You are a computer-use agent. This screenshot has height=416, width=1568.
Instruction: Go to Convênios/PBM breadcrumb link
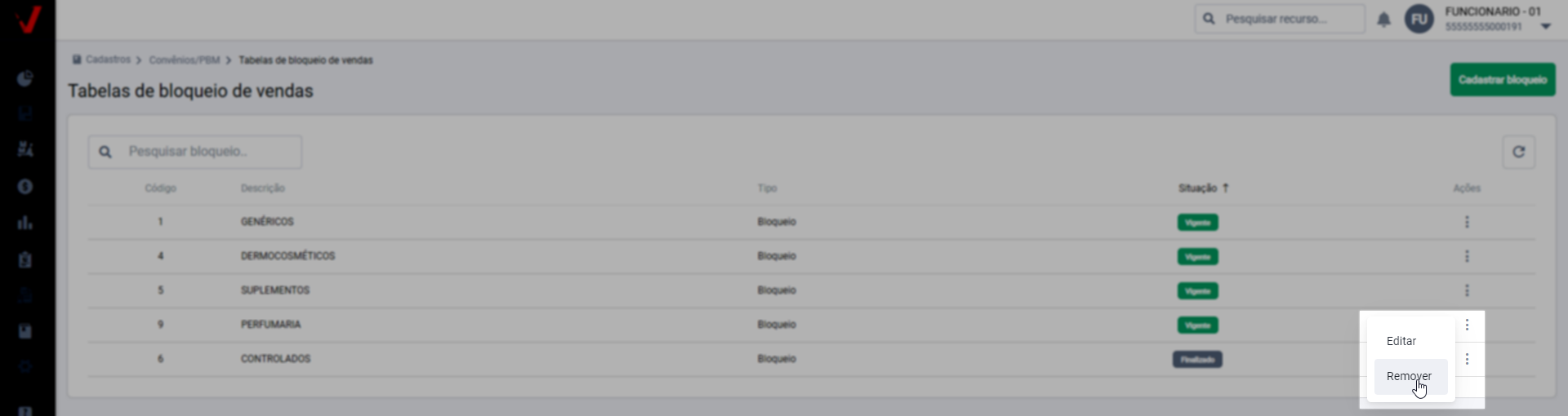pyautogui.click(x=185, y=60)
